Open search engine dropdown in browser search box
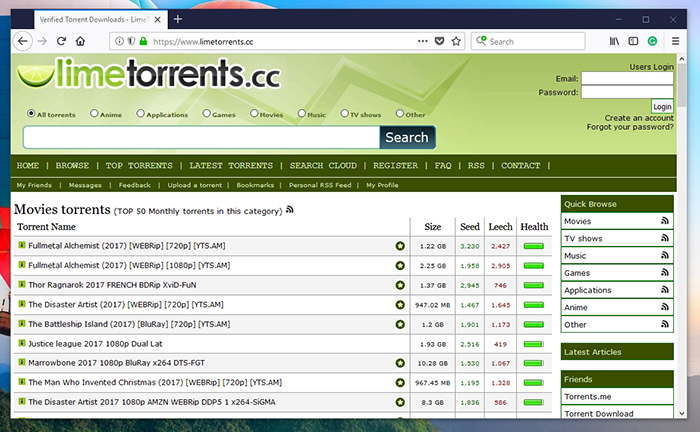The height and width of the screenshot is (432, 700). pos(481,41)
